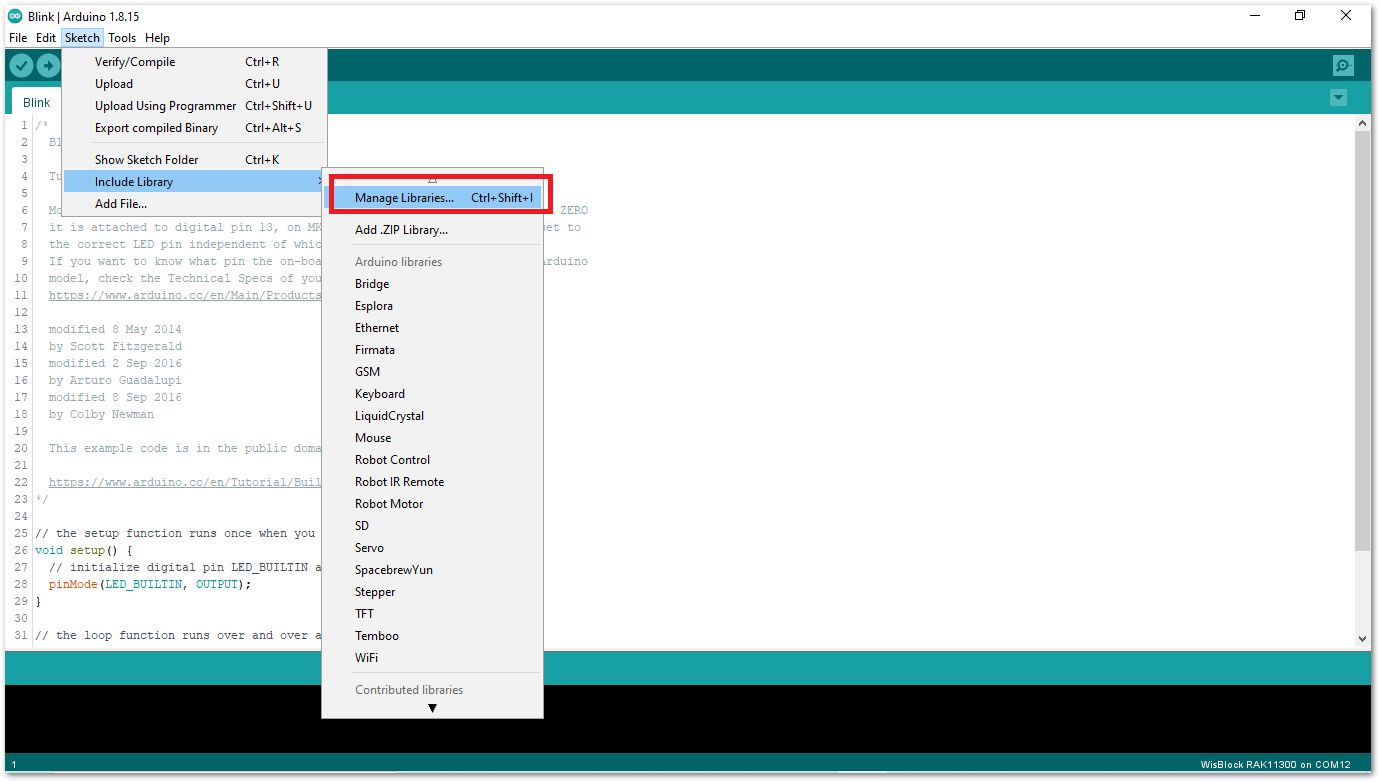Viewport: 1380px width, 782px height.
Task: Expand the Include Library submenu
Action: tap(194, 182)
